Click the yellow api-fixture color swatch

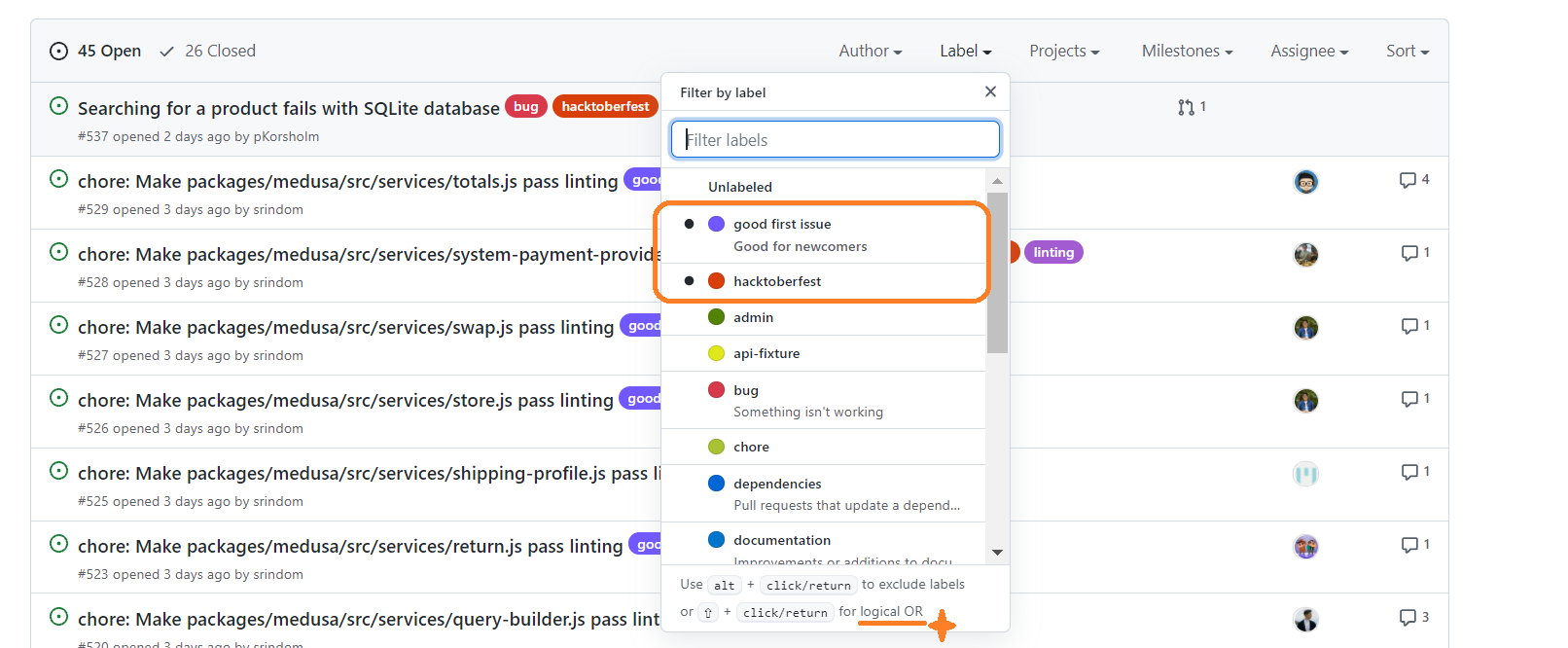coord(716,353)
